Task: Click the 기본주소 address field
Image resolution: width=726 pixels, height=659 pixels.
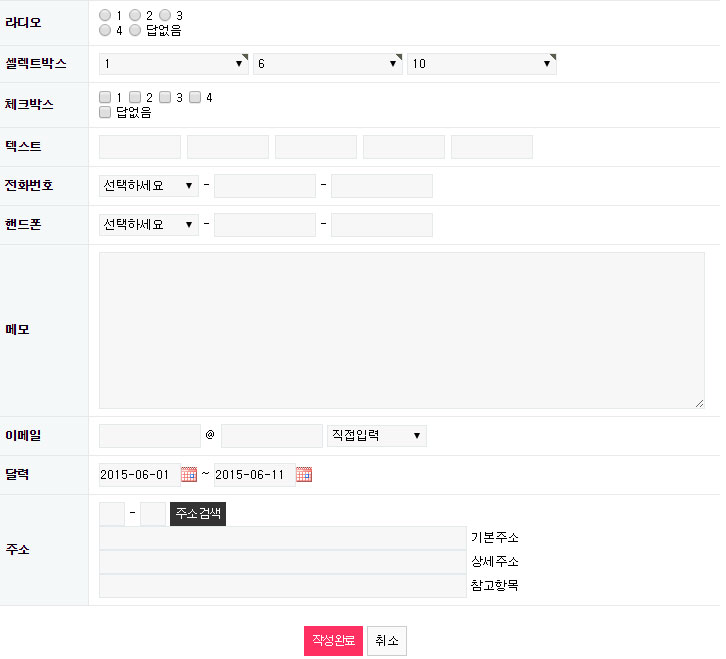Action: pos(282,538)
